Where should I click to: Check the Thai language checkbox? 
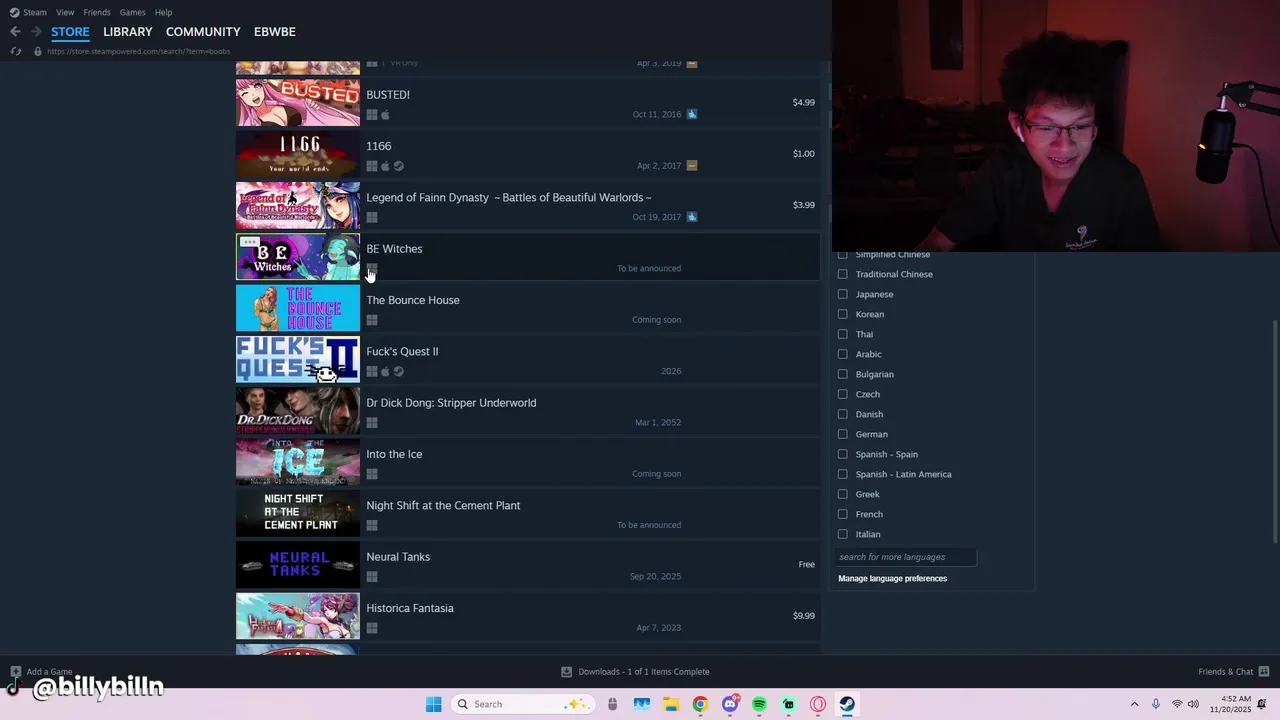[x=842, y=334]
